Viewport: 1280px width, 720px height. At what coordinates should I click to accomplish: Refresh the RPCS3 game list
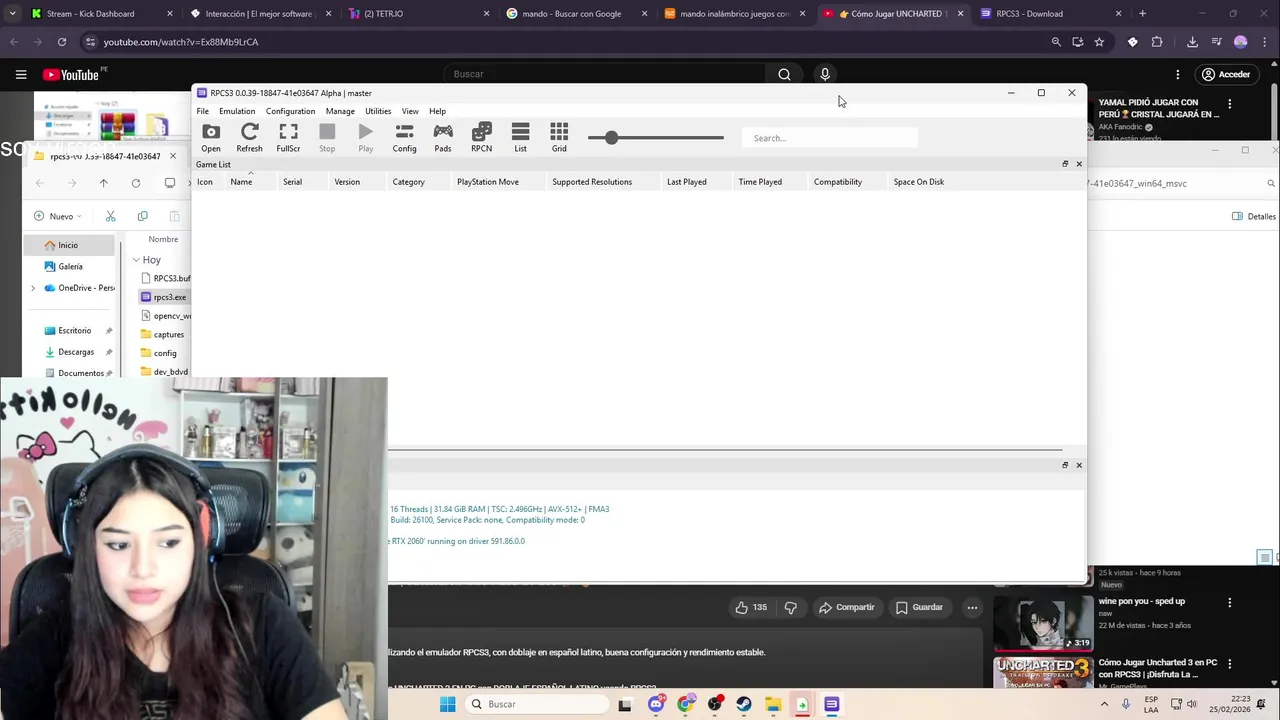point(249,138)
